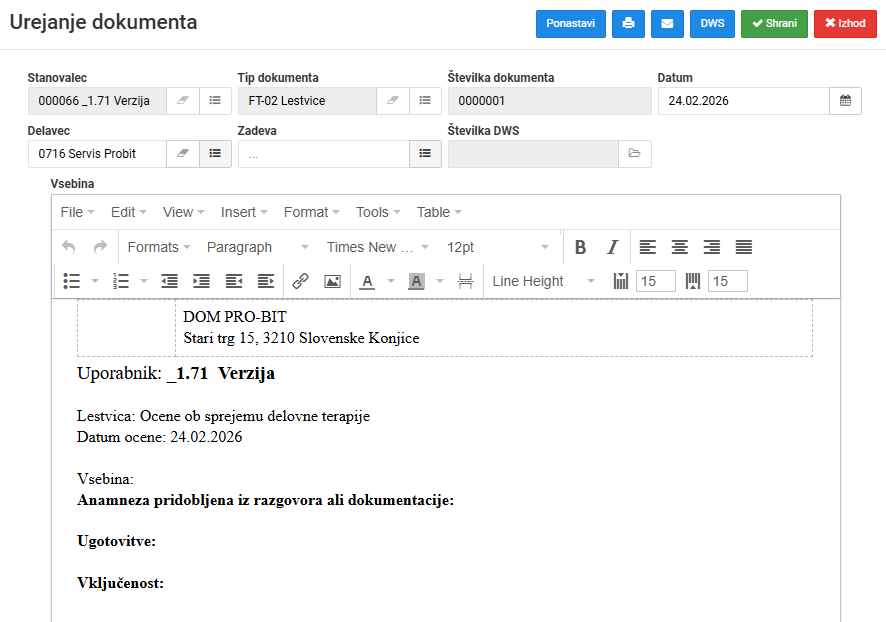Click the print icon button
Viewport: 886px width, 622px height.
(628, 24)
